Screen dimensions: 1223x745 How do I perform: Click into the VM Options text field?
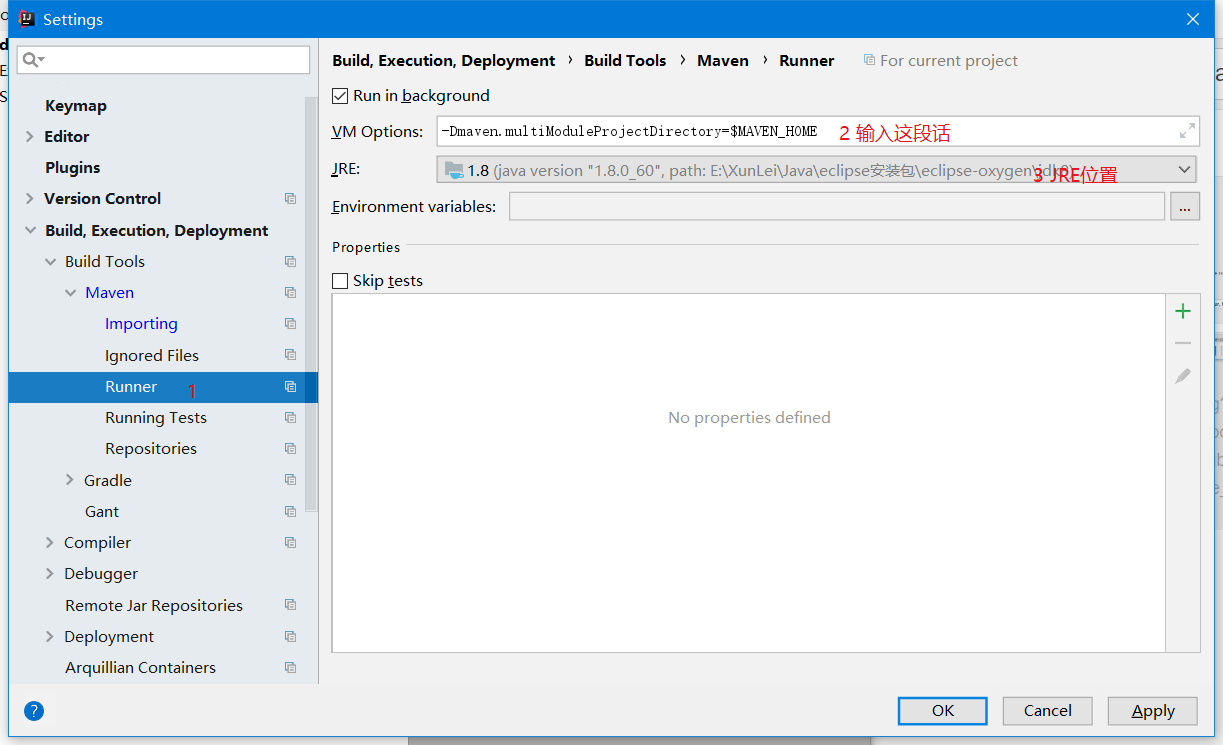click(x=818, y=132)
